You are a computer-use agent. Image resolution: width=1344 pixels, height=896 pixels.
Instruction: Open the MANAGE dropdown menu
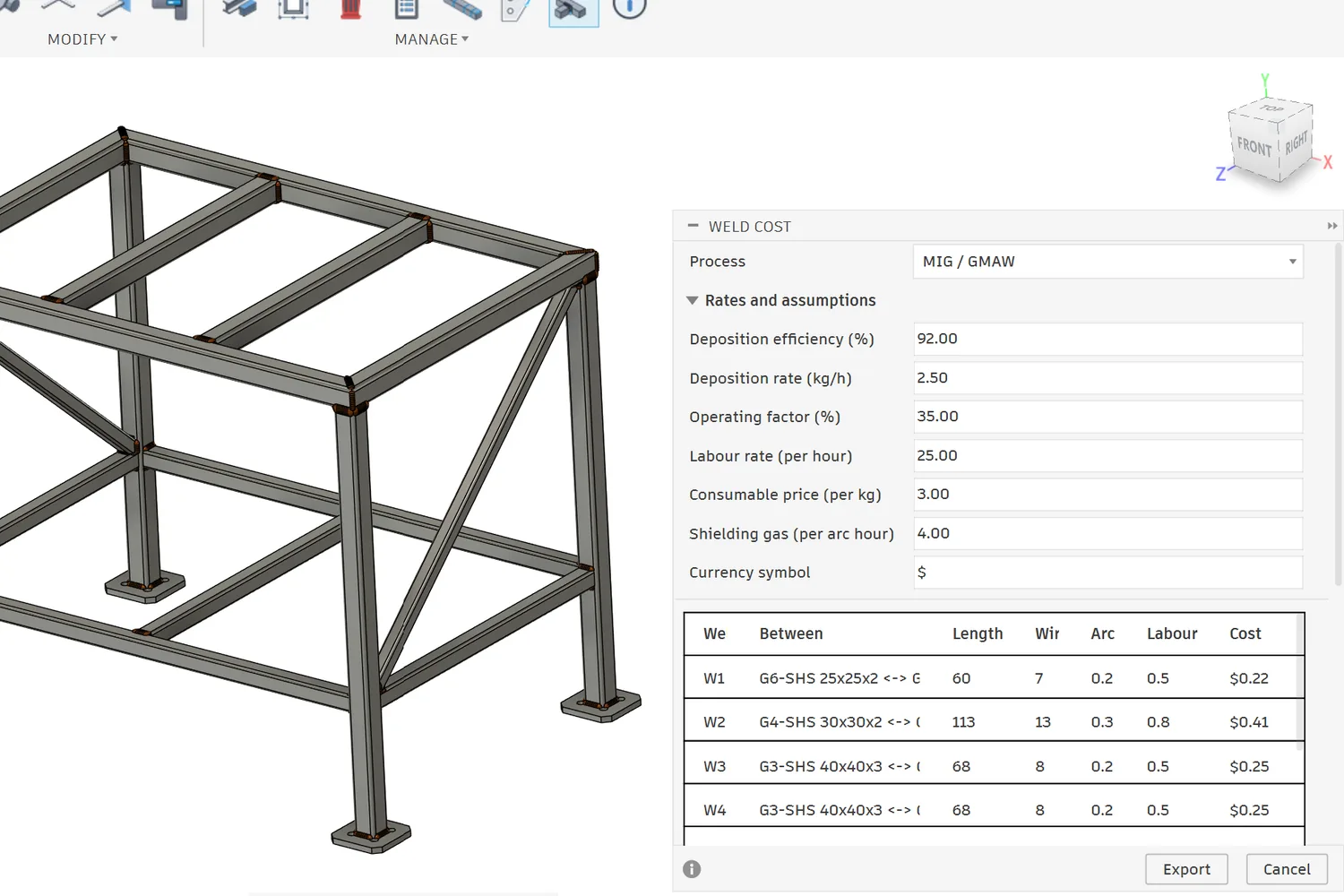coord(432,39)
